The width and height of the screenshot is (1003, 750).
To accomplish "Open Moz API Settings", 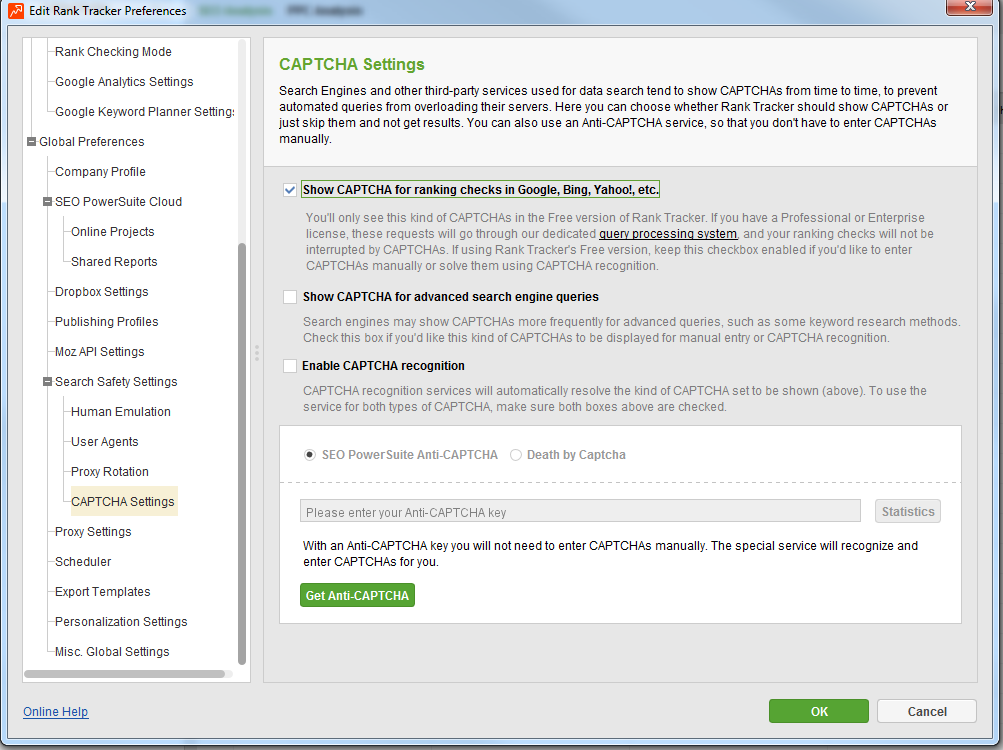I will coord(100,352).
